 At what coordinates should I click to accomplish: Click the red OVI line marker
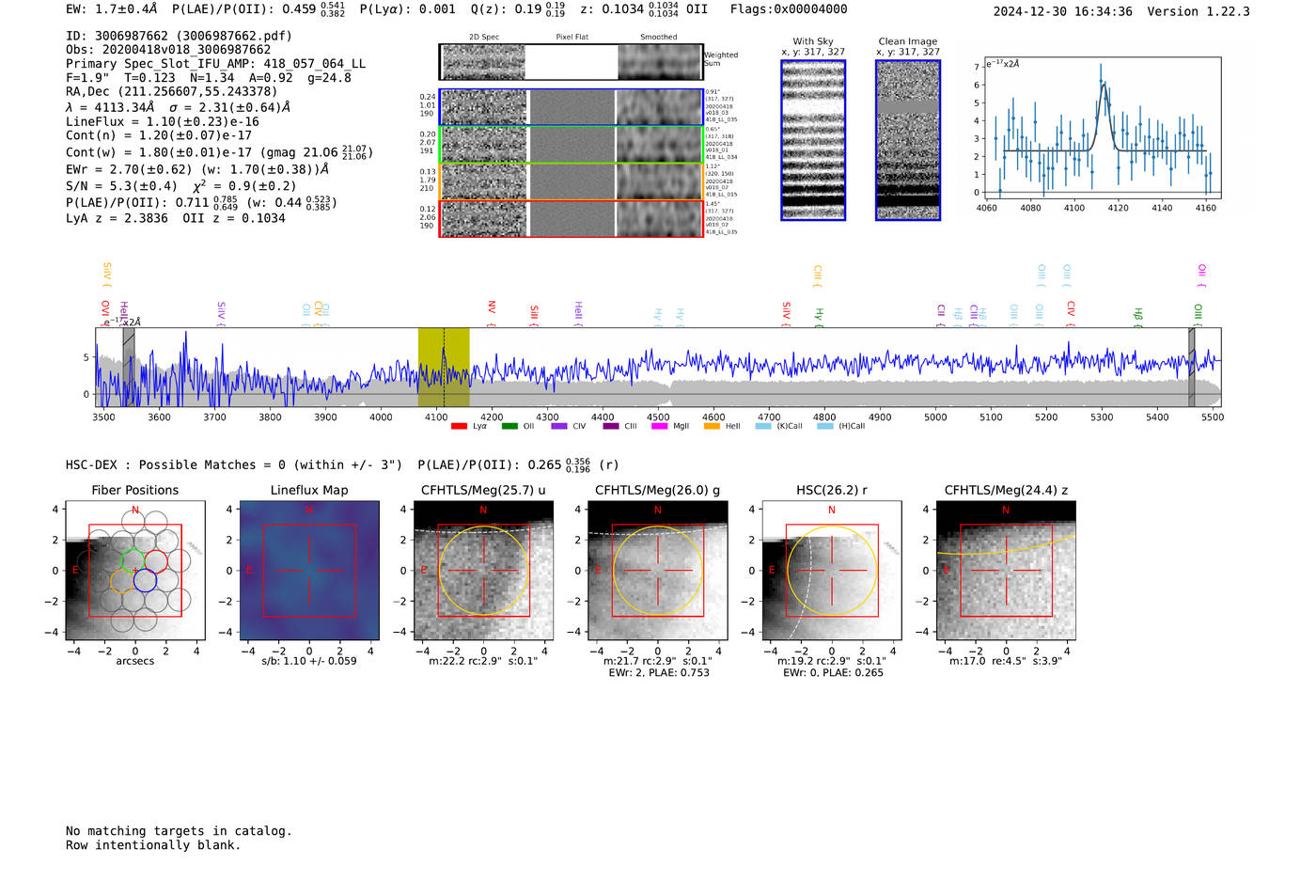tap(105, 314)
